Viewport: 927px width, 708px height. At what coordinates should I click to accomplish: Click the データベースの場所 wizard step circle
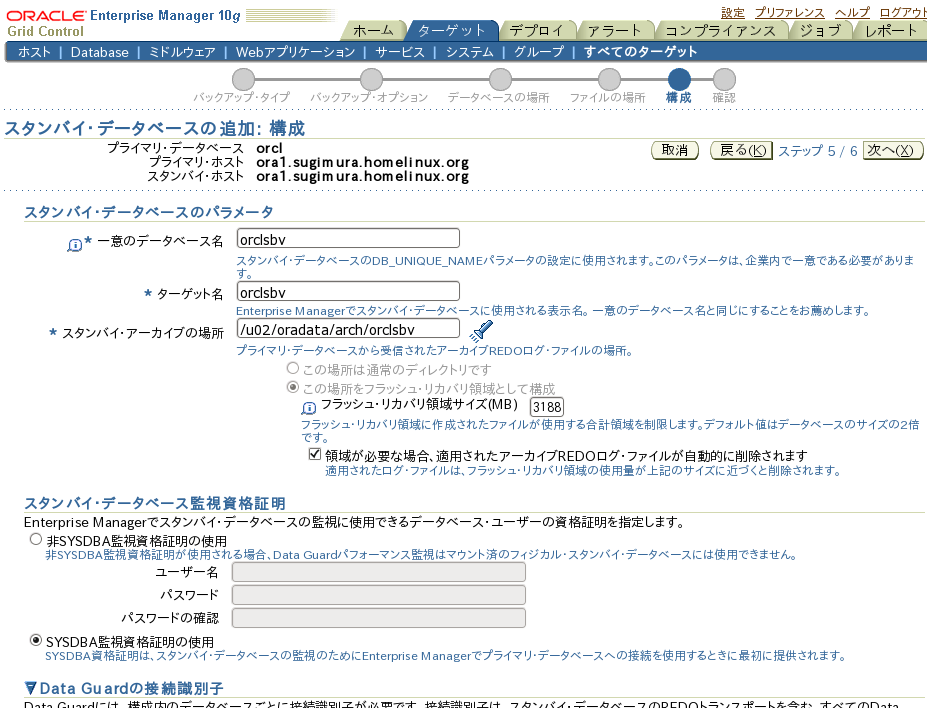(x=500, y=79)
